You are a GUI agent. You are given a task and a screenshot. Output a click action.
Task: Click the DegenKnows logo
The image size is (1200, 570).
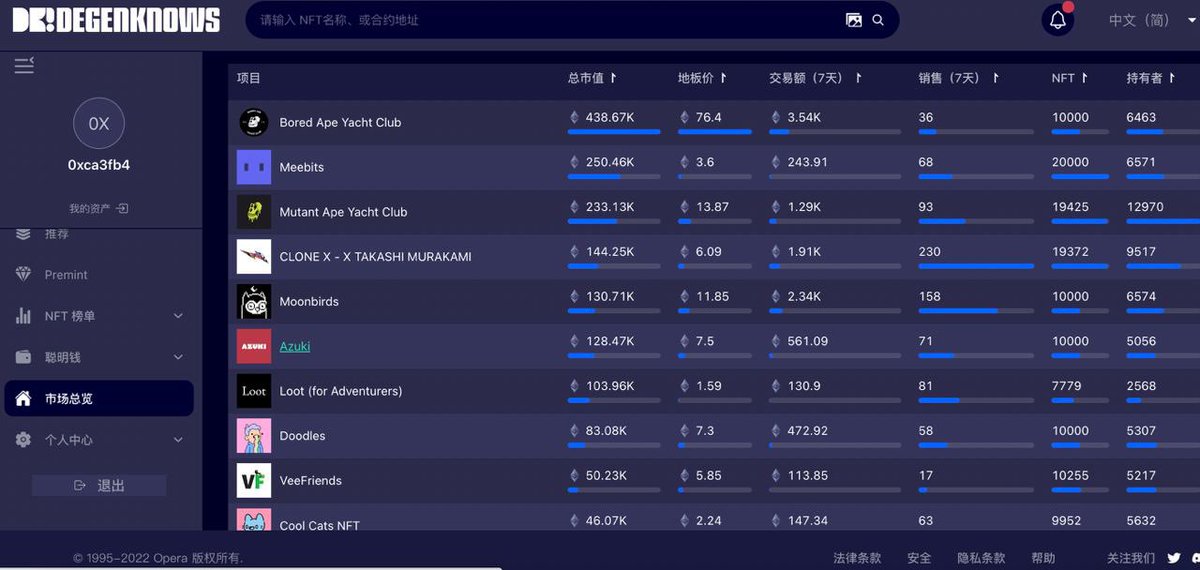[116, 19]
